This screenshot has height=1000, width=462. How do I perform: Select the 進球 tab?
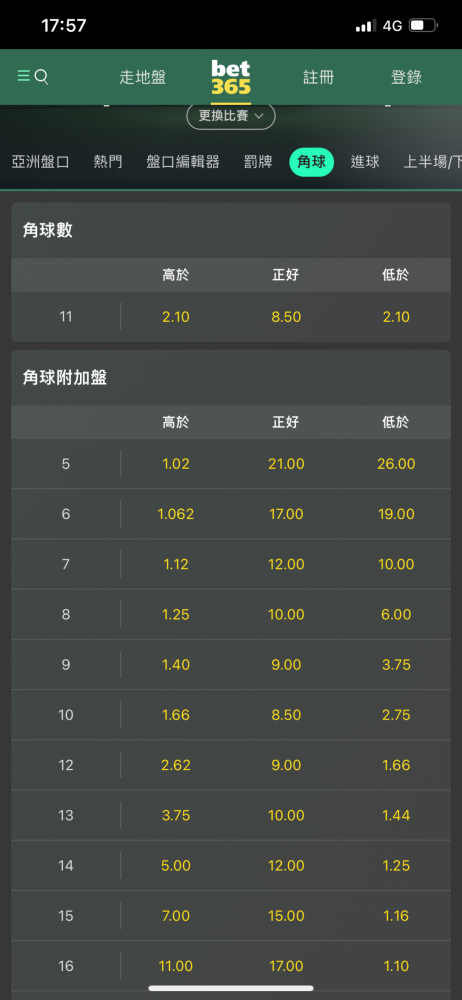[x=365, y=162]
